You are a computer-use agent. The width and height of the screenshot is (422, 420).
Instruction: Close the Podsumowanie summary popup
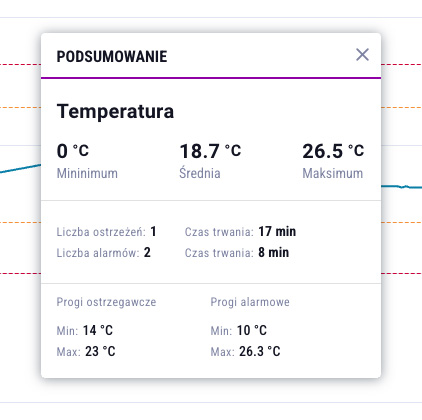pyautogui.click(x=362, y=55)
